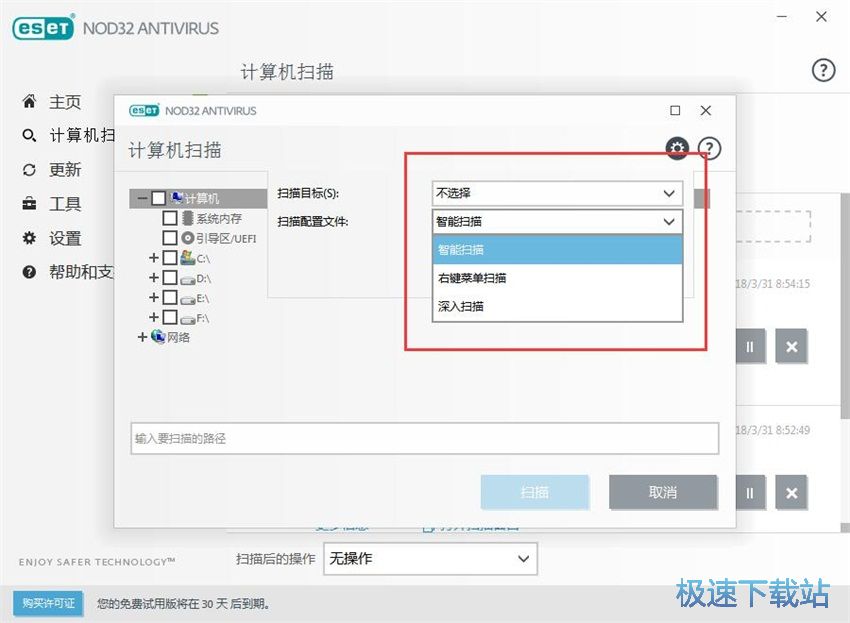This screenshot has height=623, width=850.
Task: Check the 引导区/UEFI checkbox
Action: click(170, 237)
